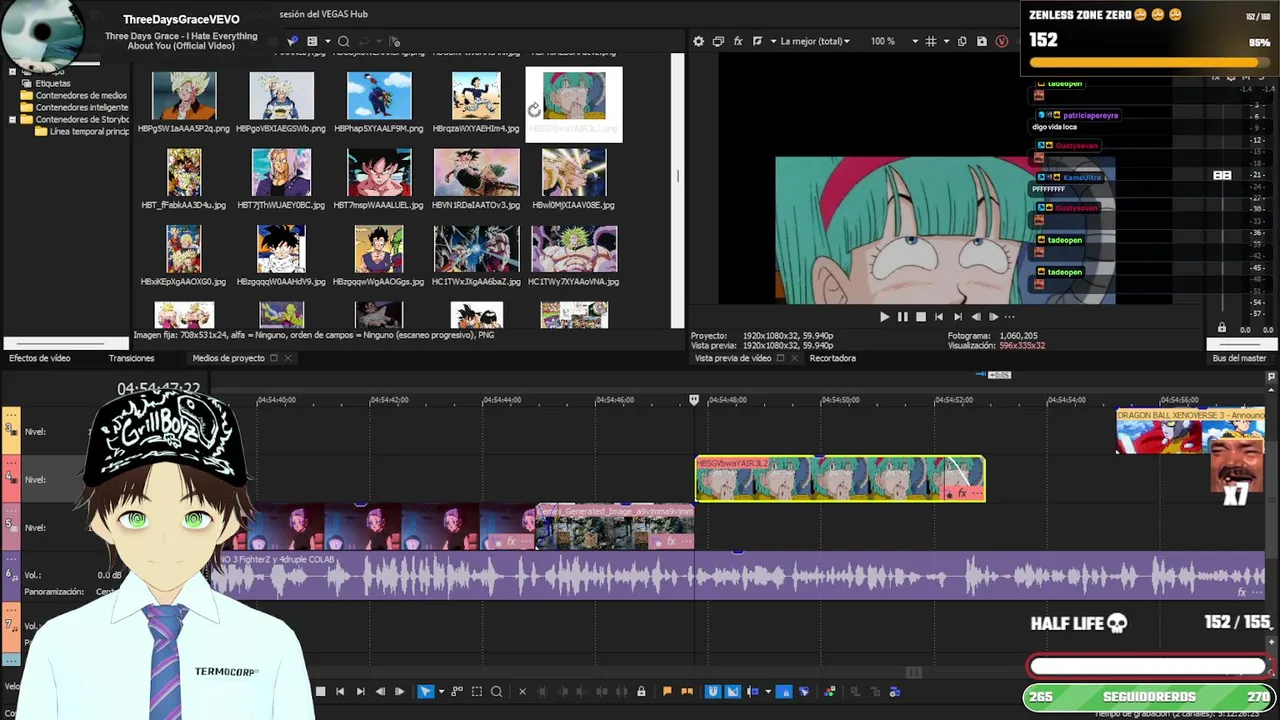Insert region orange icon

687,691
